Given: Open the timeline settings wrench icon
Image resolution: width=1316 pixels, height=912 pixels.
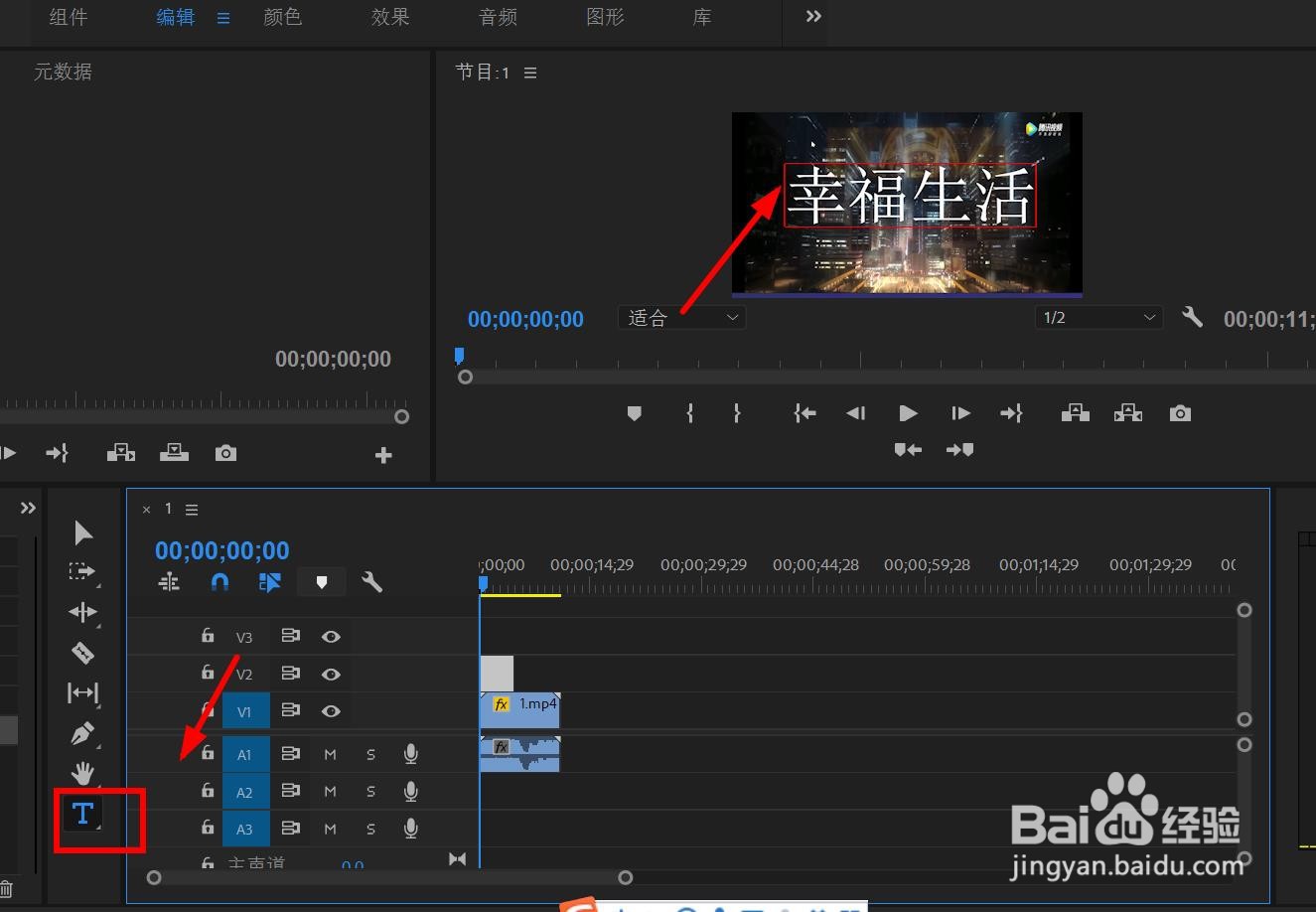Looking at the screenshot, I should [x=371, y=581].
